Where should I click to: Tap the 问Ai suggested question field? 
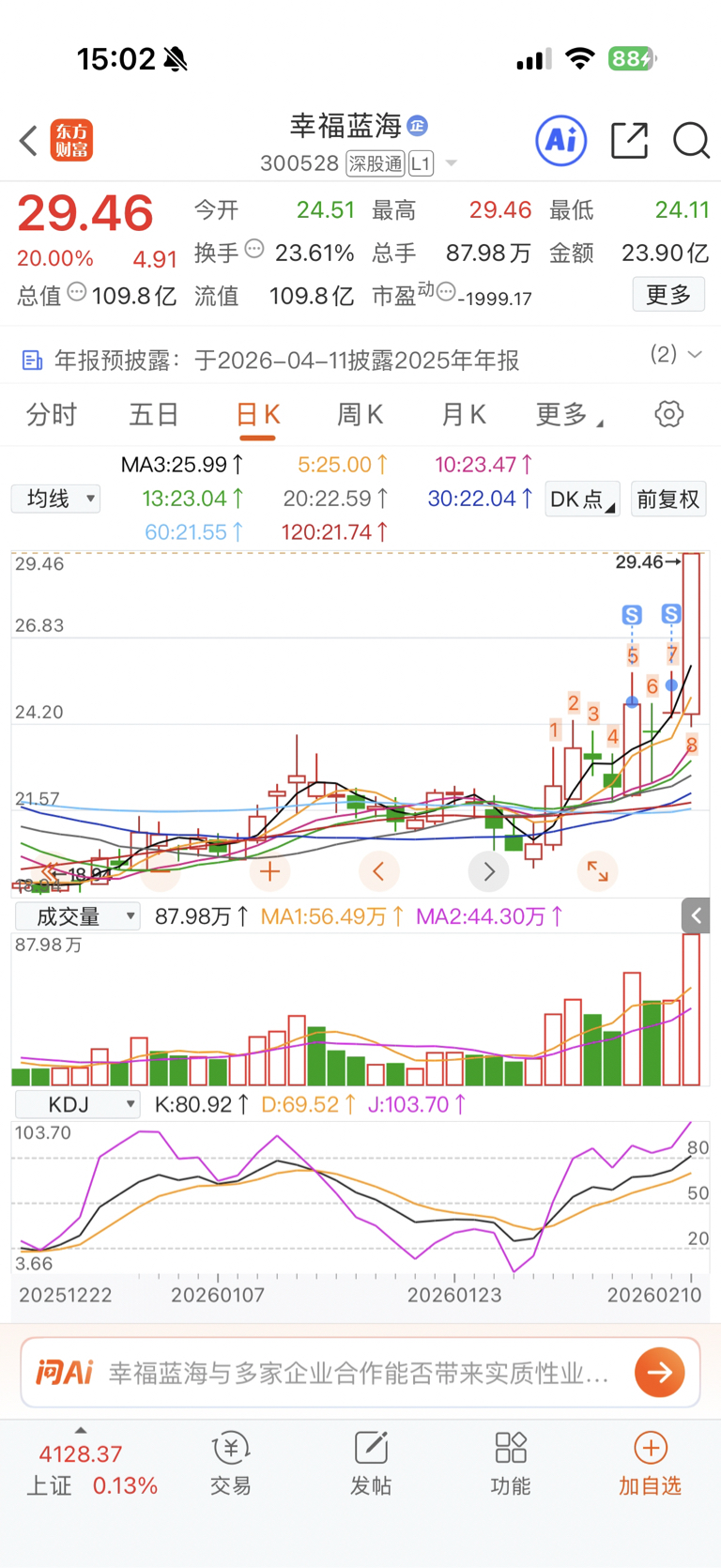pos(360,1373)
